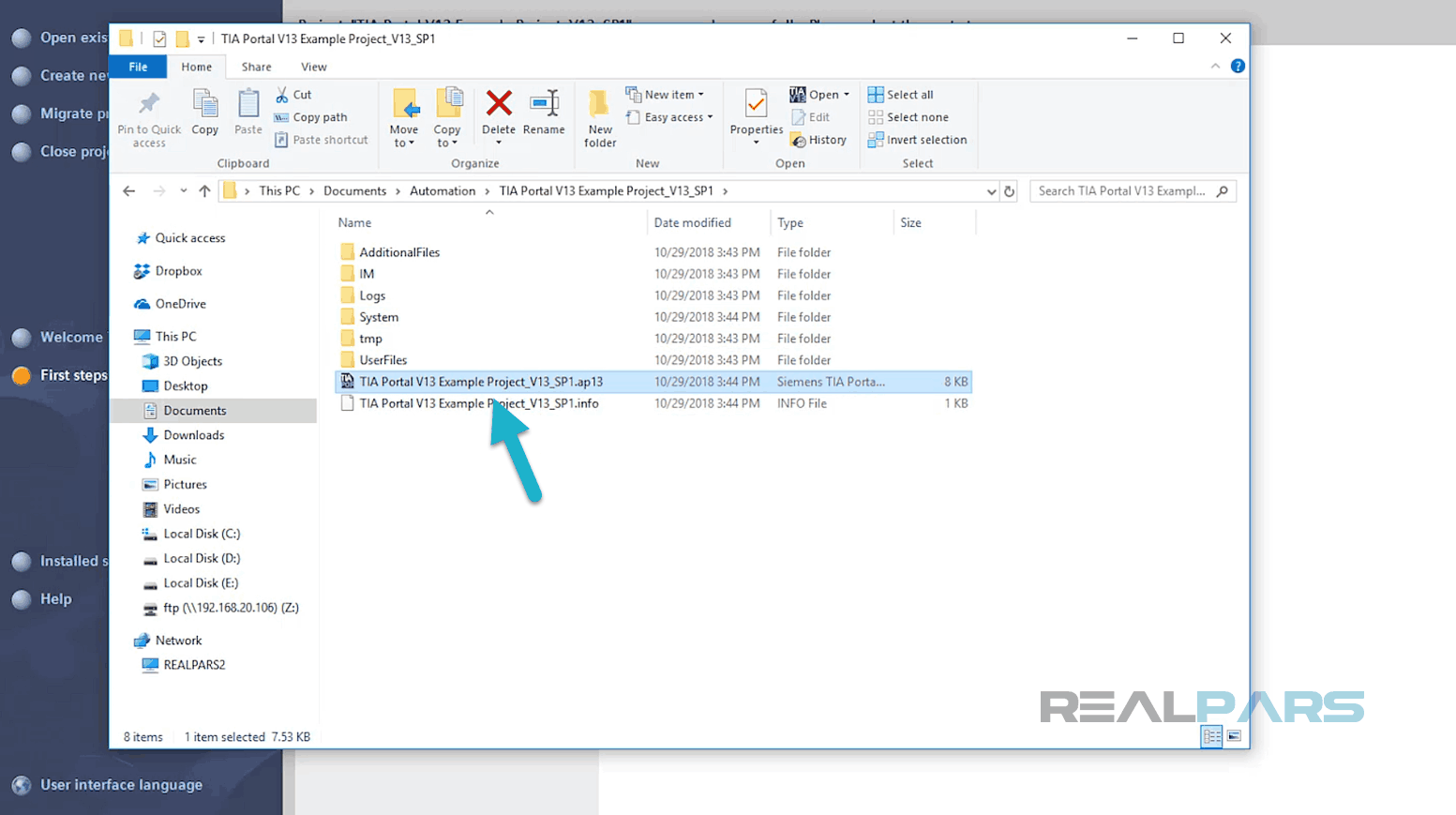Viewport: 1456px width, 815px height.
Task: Click Quick access in navigation pane
Action: coord(189,238)
